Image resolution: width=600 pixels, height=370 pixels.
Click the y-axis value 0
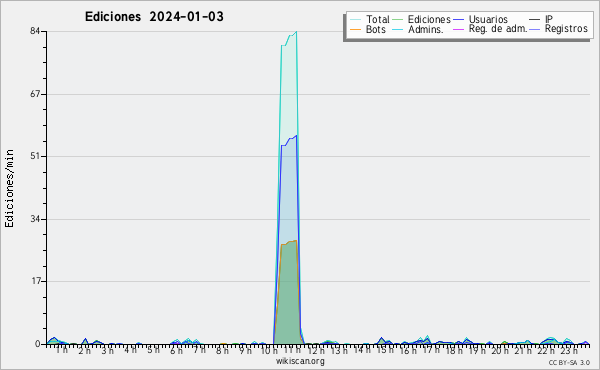coord(38,344)
